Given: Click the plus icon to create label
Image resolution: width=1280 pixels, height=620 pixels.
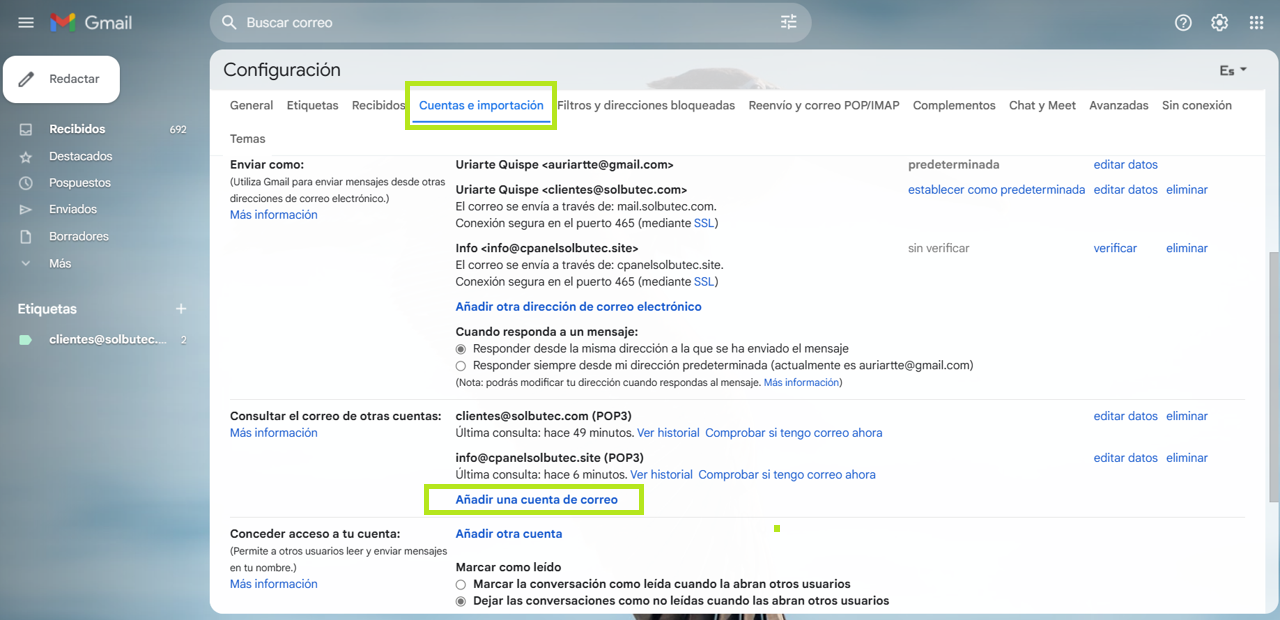Looking at the screenshot, I should tap(181, 309).
